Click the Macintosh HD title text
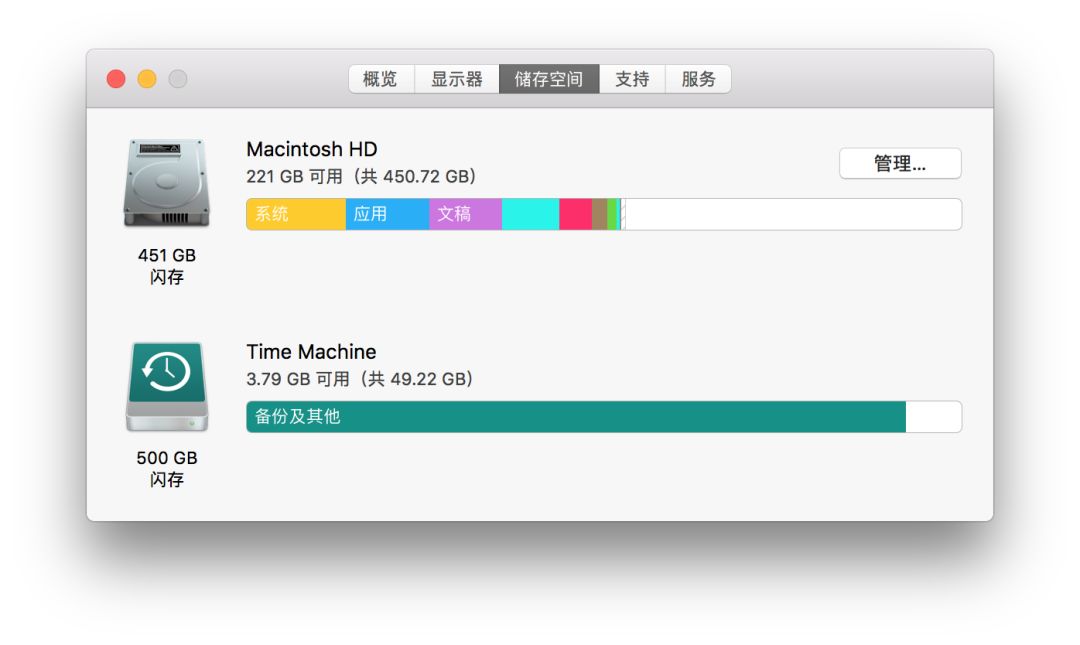The height and width of the screenshot is (645, 1080). pos(312,150)
